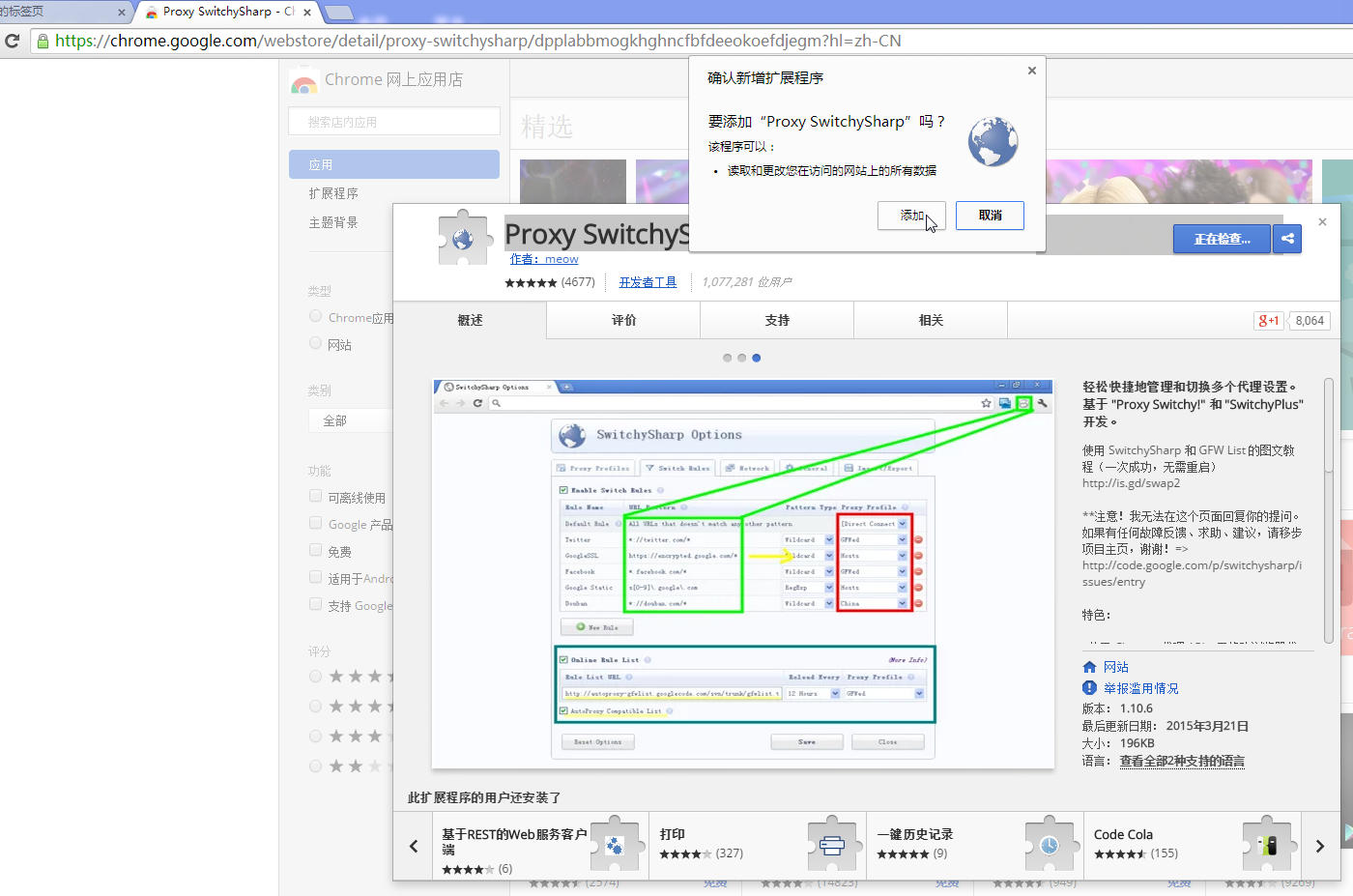This screenshot has height=896, width=1353.
Task: Select the 网站 type radio button in the sidebar
Action: [315, 343]
